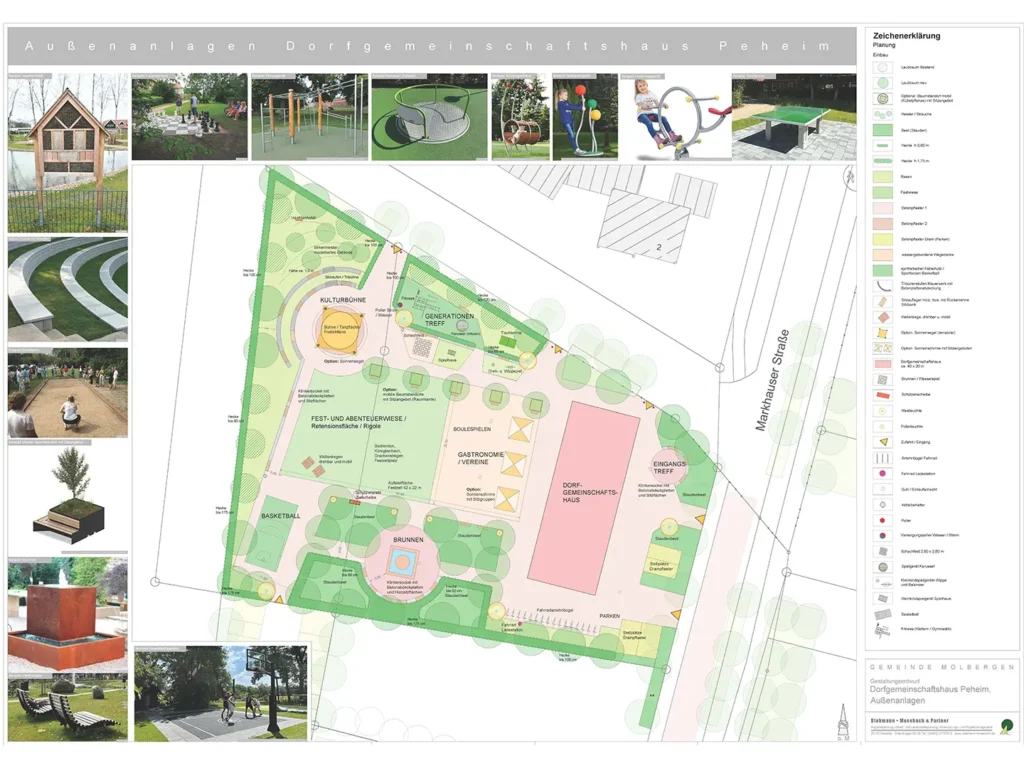Click the Kleinkindspielgerät Spielhaus legend symbol
This screenshot has height=768, width=1024.
pyautogui.click(x=882, y=598)
